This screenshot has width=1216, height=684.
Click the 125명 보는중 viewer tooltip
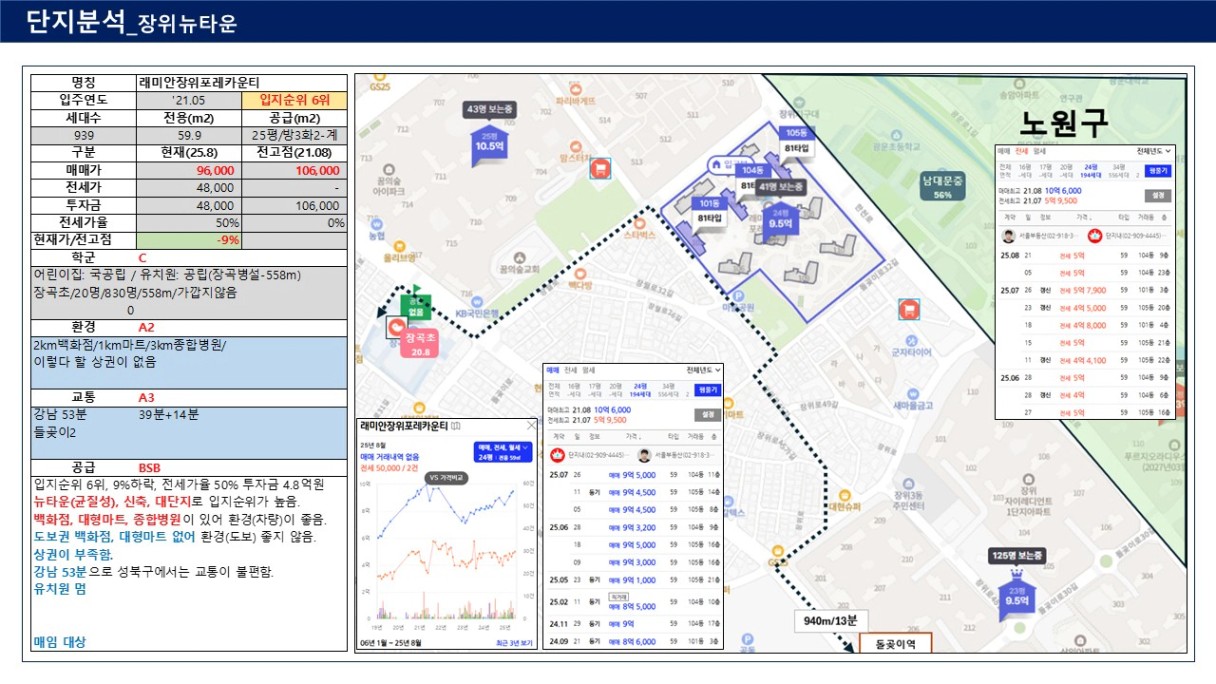tap(1015, 555)
